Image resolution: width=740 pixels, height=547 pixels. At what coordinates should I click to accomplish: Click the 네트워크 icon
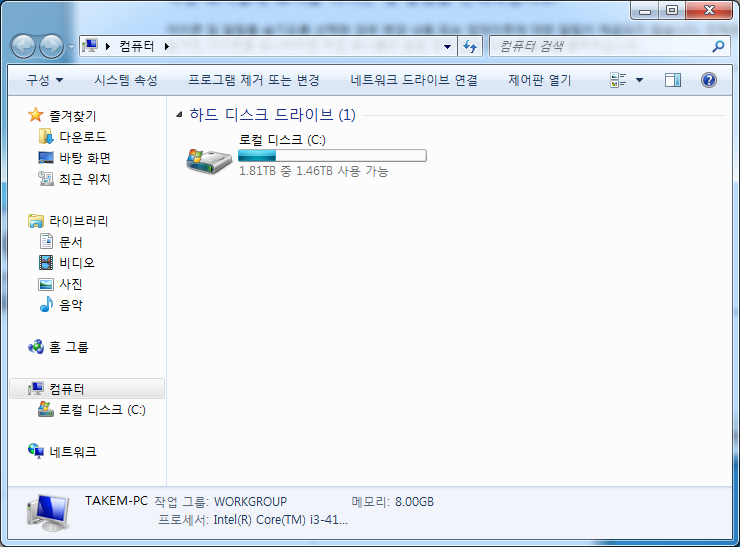point(36,451)
